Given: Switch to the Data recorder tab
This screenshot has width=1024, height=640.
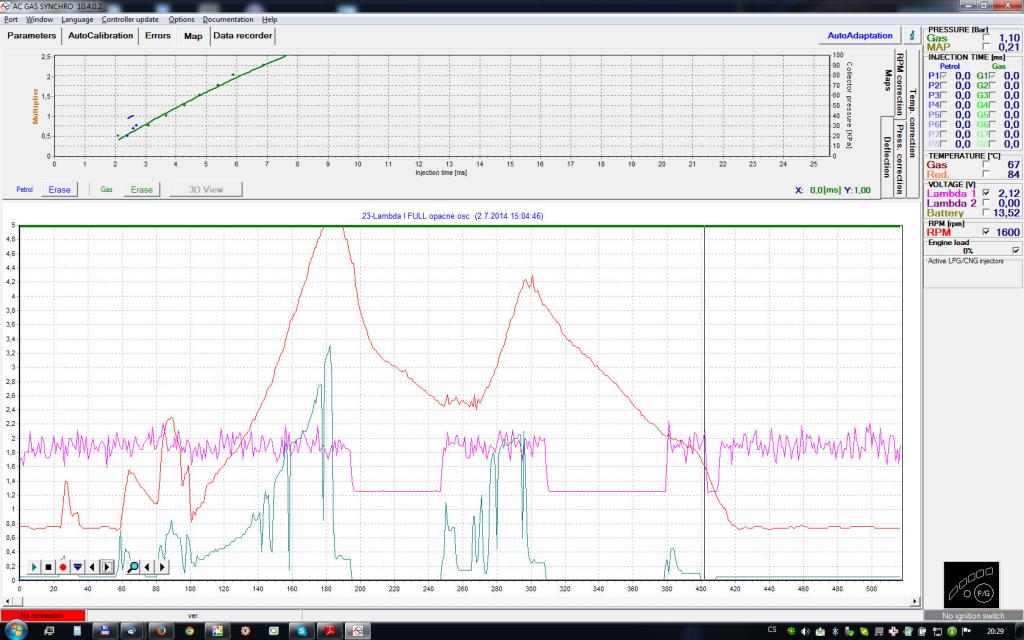Looking at the screenshot, I should (242, 35).
